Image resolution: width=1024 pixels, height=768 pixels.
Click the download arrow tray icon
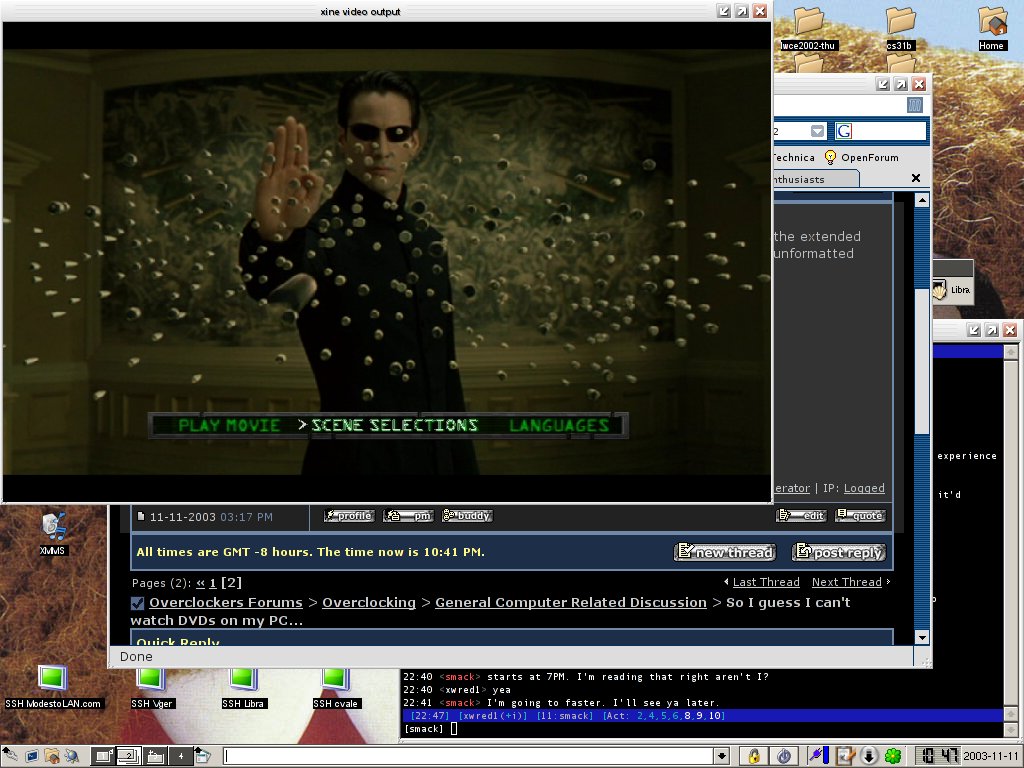tap(869, 756)
